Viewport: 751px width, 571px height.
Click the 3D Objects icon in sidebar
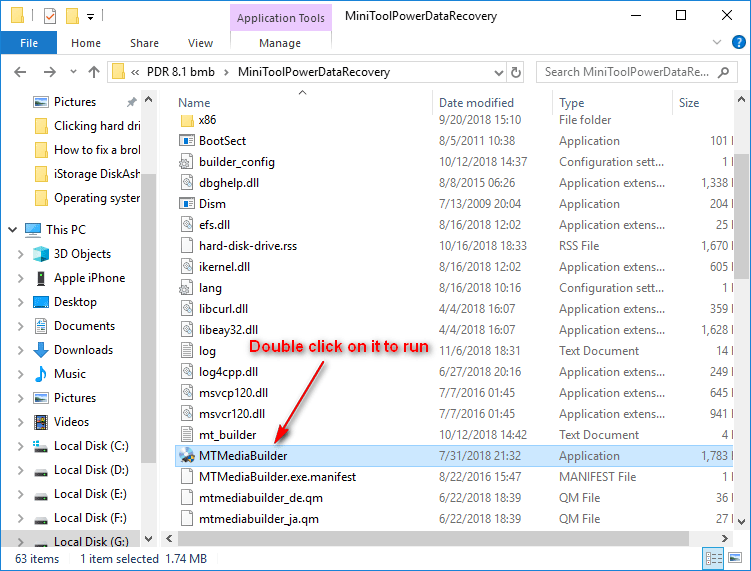point(41,254)
